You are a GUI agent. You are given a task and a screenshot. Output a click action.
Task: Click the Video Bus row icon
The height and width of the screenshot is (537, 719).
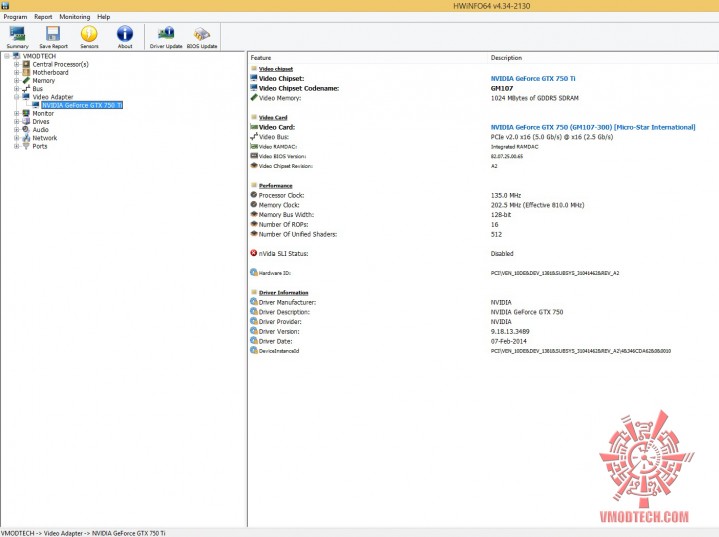point(254,136)
